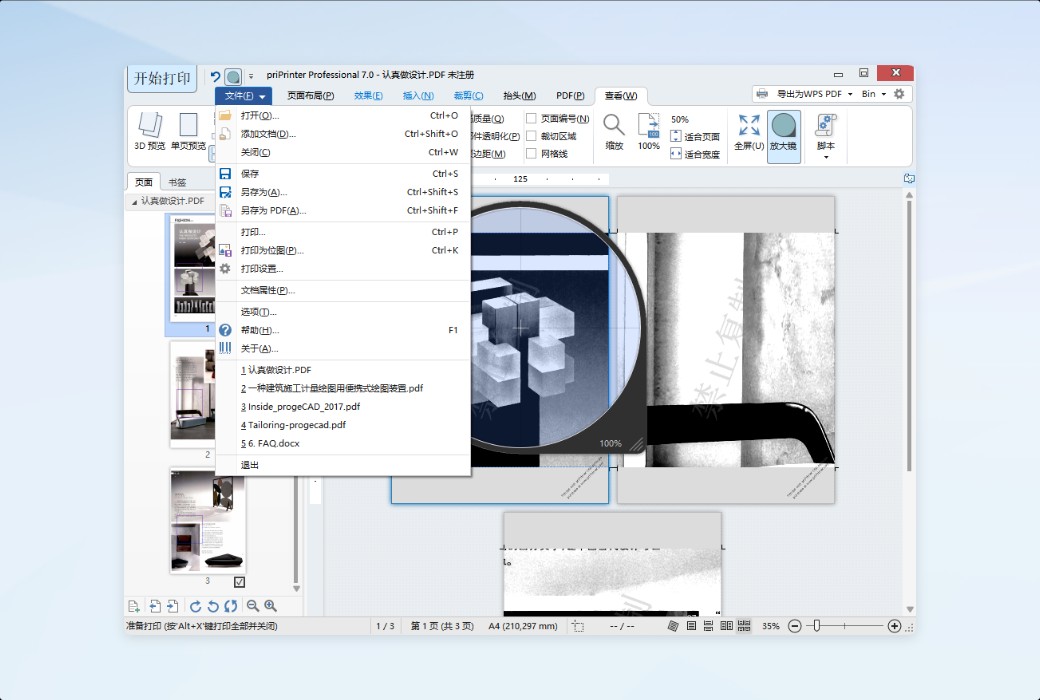Viewport: 1040px width, 700px height.
Task: Zoom in thumbnails with plus magnifier
Action: [x=271, y=606]
